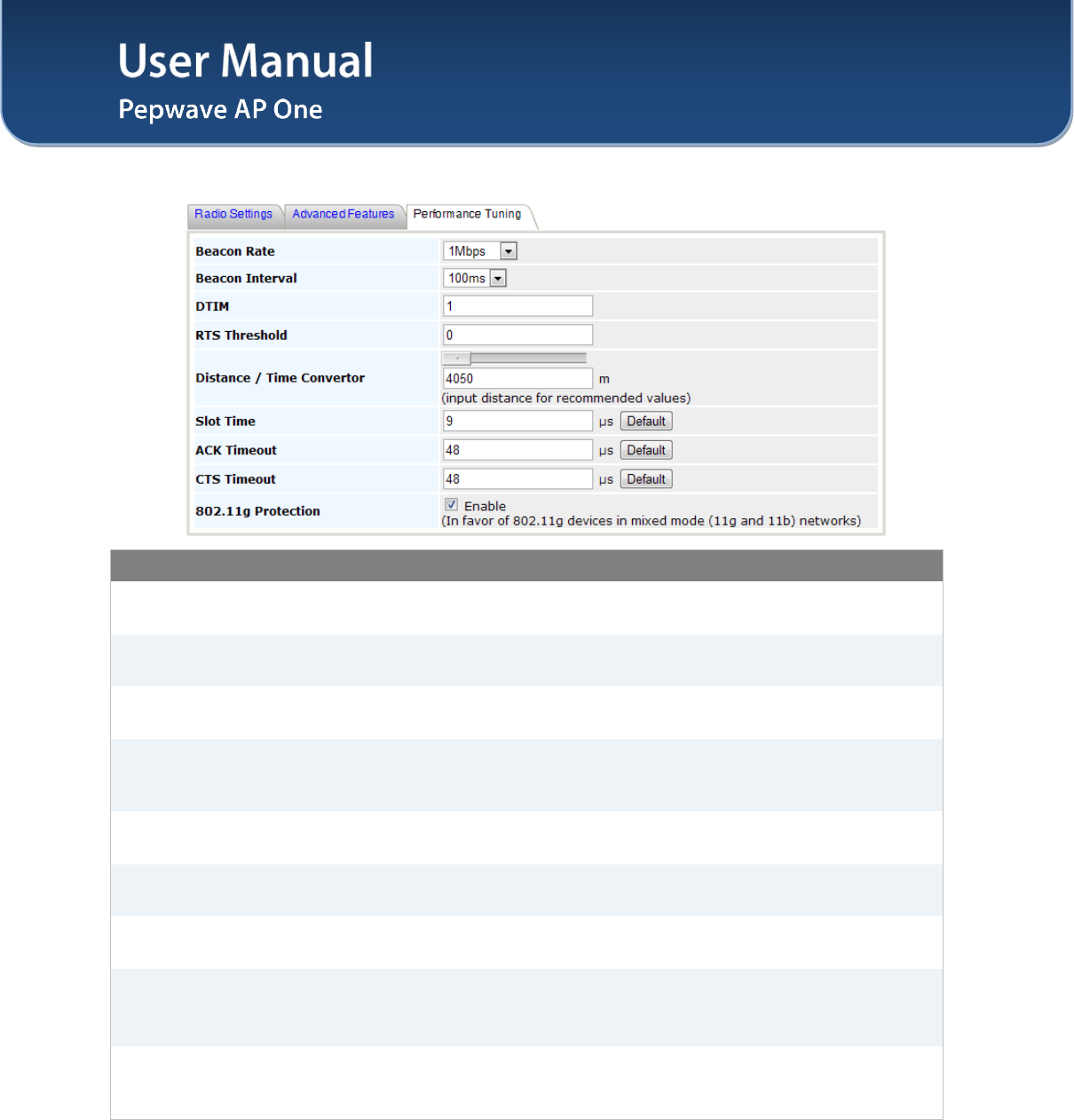
Task: Click the Distance / Time Convertor label
Action: [x=280, y=378]
